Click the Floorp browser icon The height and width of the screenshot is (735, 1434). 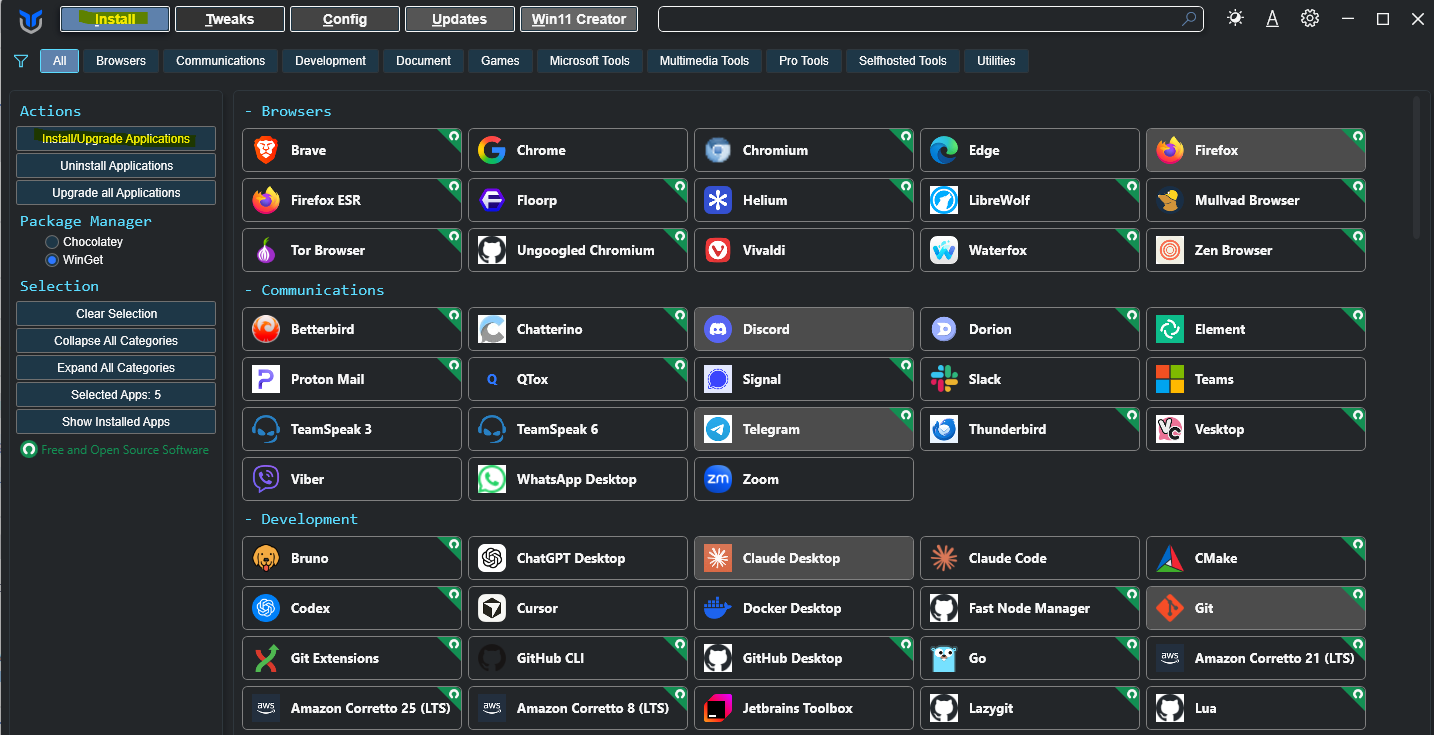tap(492, 200)
